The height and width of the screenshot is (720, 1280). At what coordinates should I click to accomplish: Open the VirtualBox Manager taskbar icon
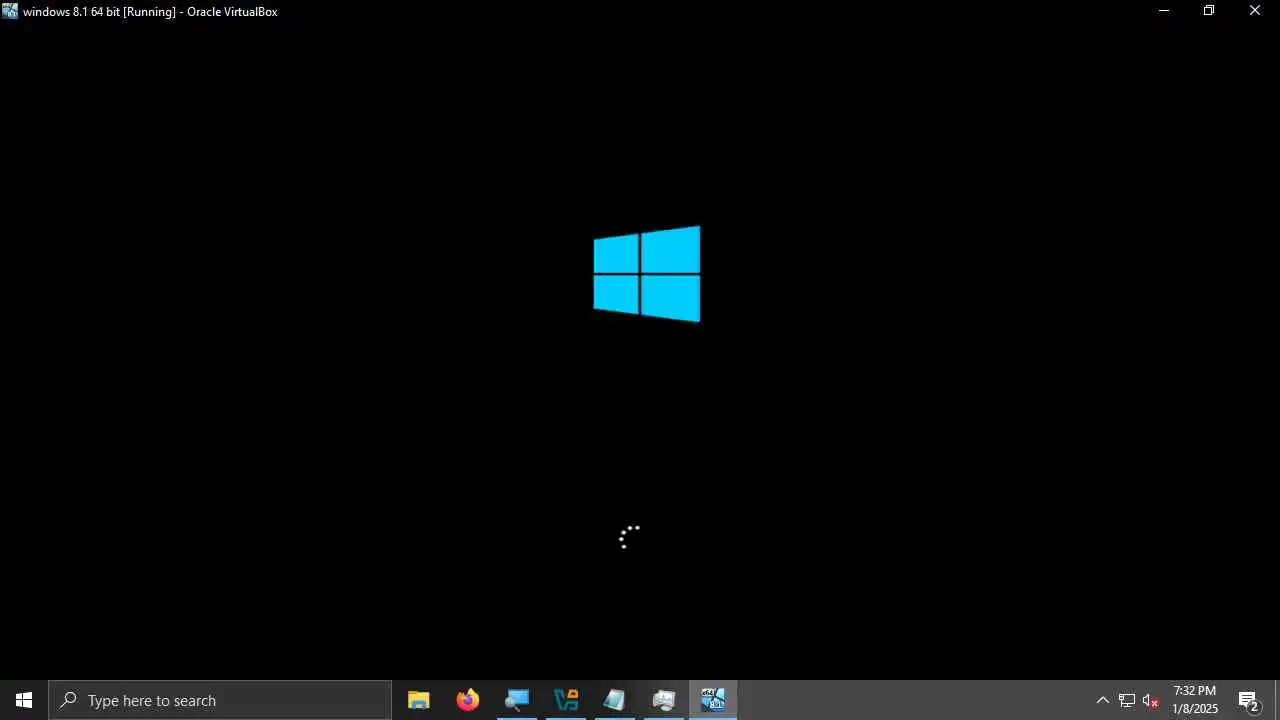[x=566, y=700]
